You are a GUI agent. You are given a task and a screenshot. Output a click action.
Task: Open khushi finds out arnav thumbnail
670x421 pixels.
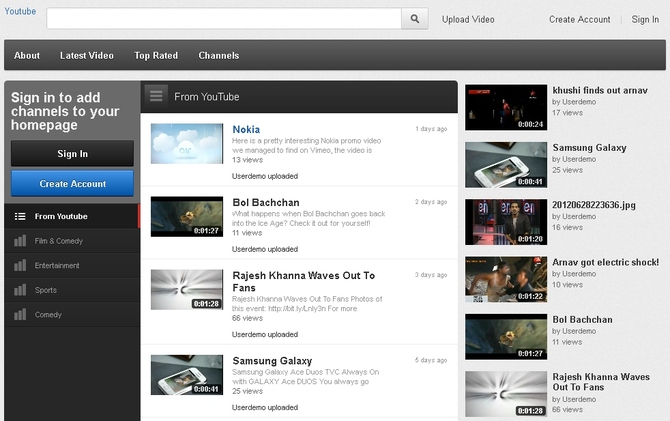click(x=506, y=107)
